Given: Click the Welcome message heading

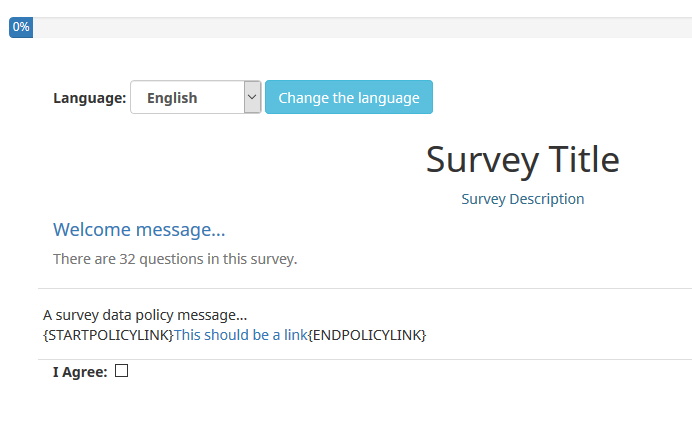Looking at the screenshot, I should (139, 230).
